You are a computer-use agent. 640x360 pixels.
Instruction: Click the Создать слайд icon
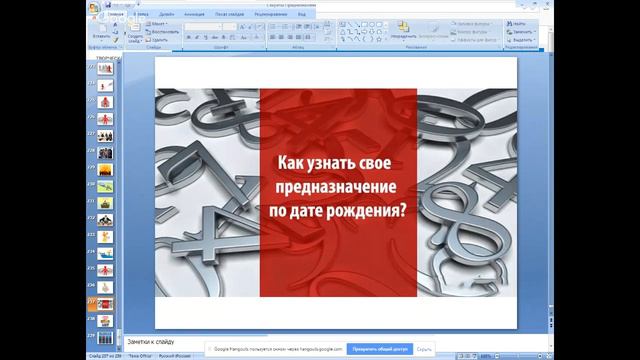(x=135, y=32)
